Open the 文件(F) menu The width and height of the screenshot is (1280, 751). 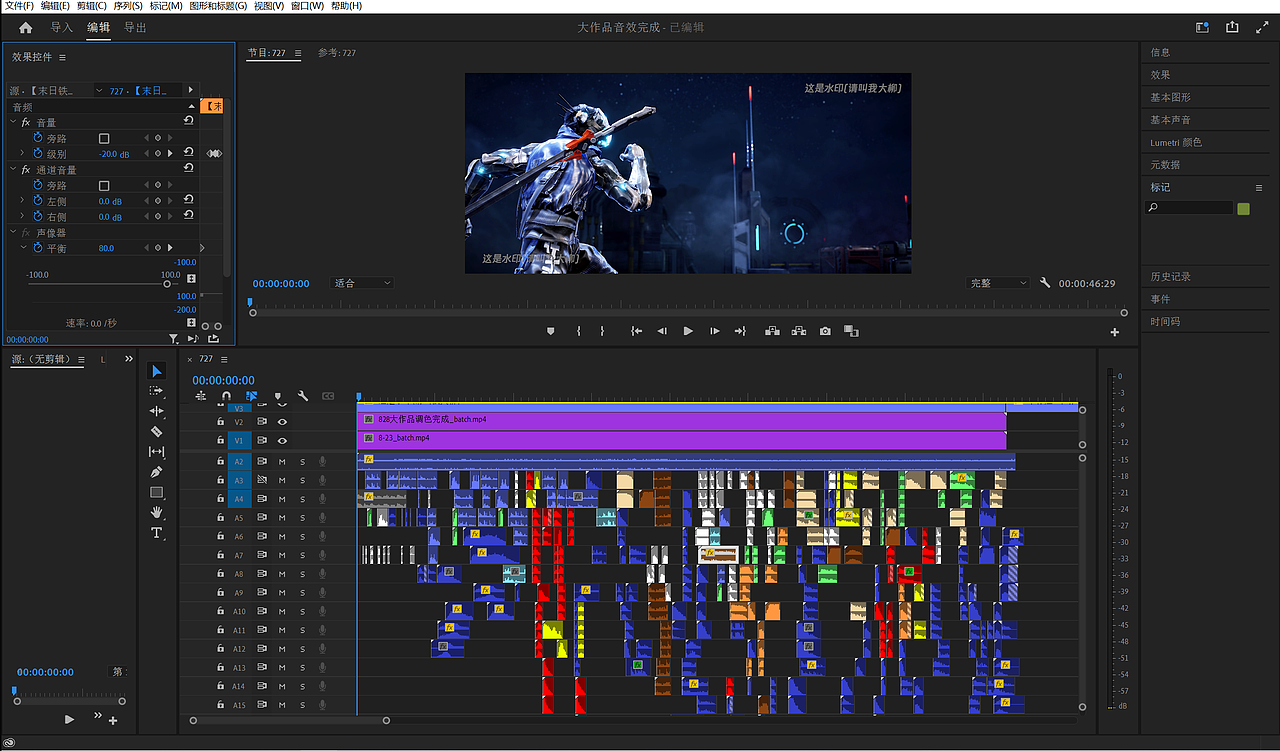coord(19,6)
